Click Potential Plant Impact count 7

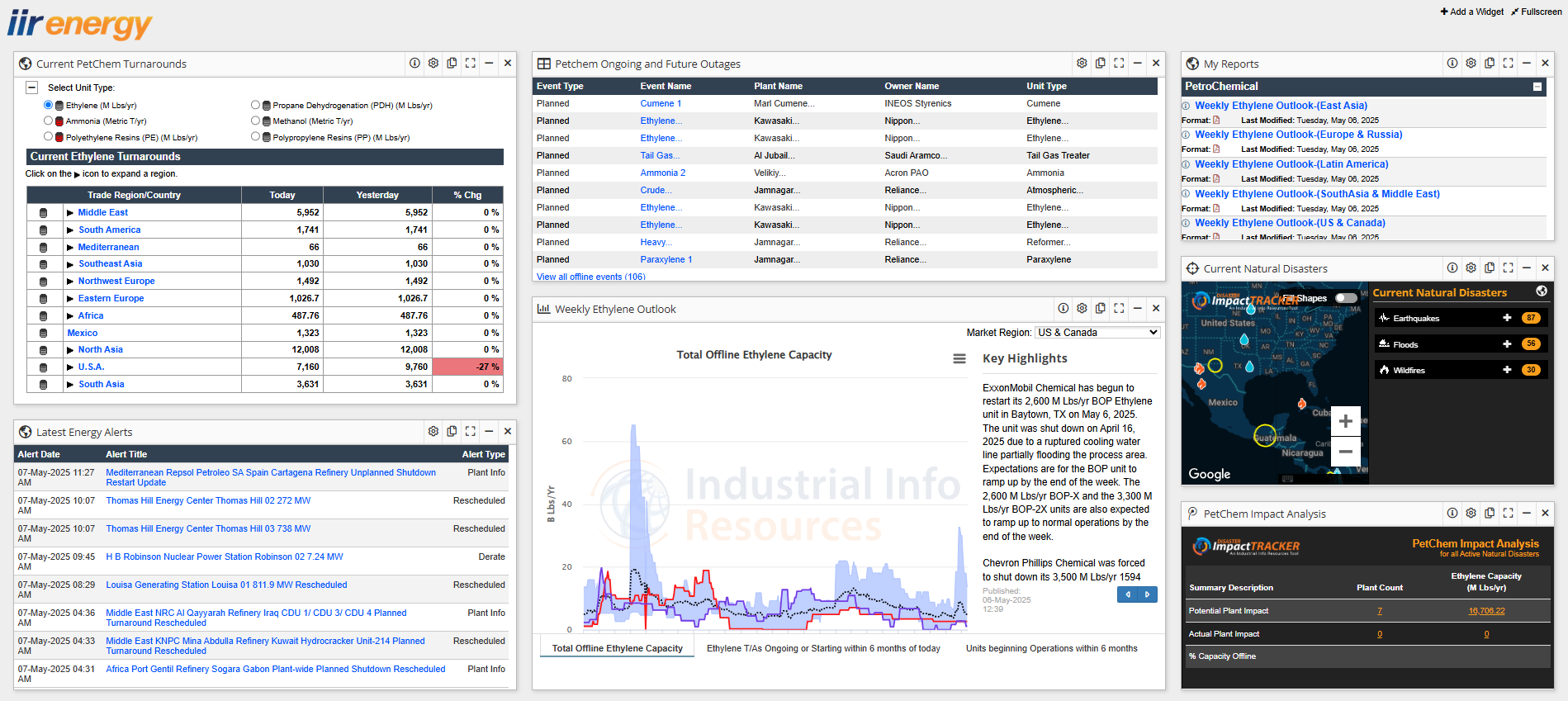(x=1379, y=611)
